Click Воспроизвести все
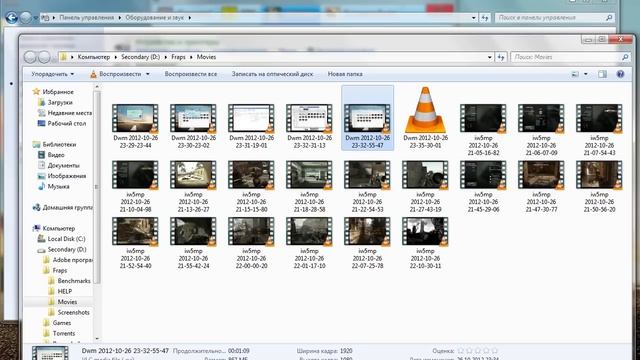 (191, 74)
